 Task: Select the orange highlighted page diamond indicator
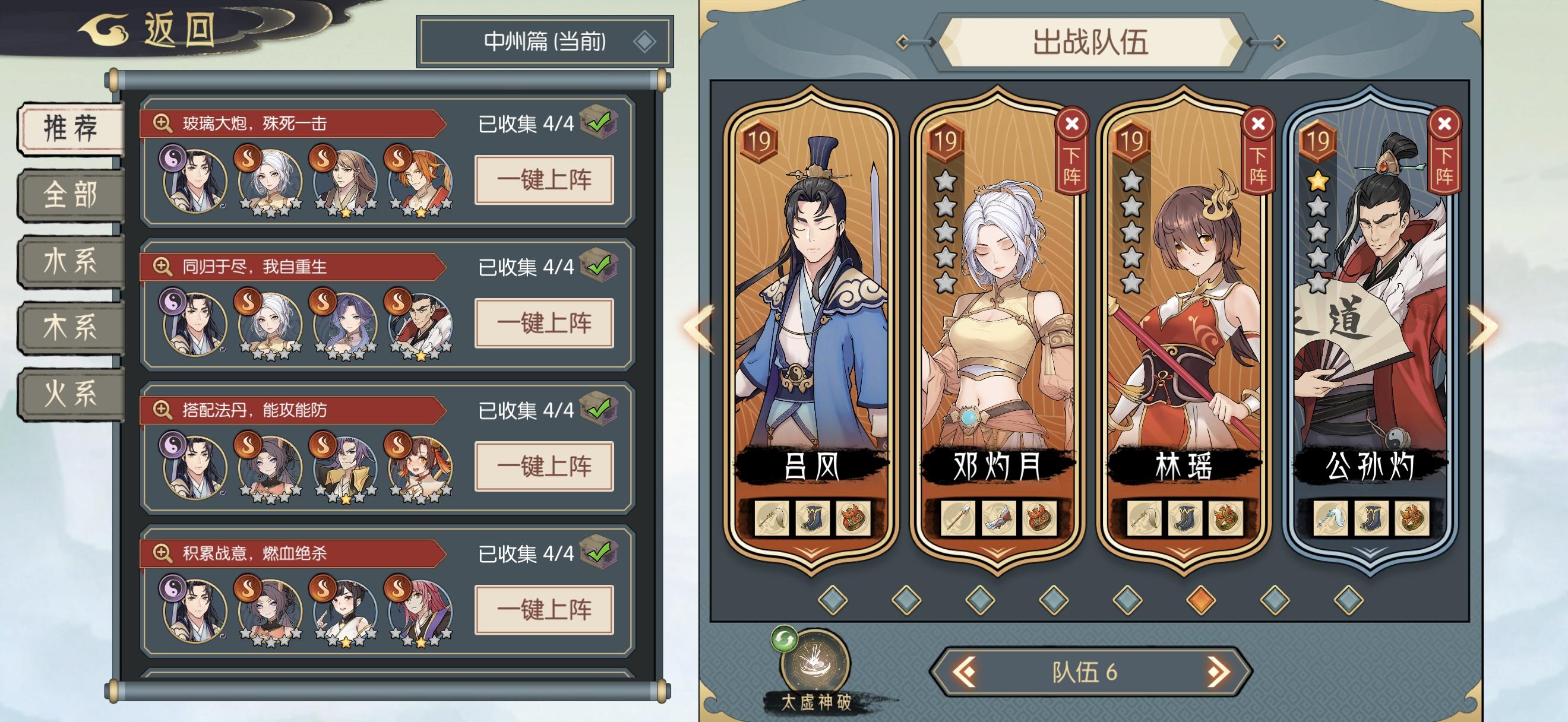(x=1200, y=599)
